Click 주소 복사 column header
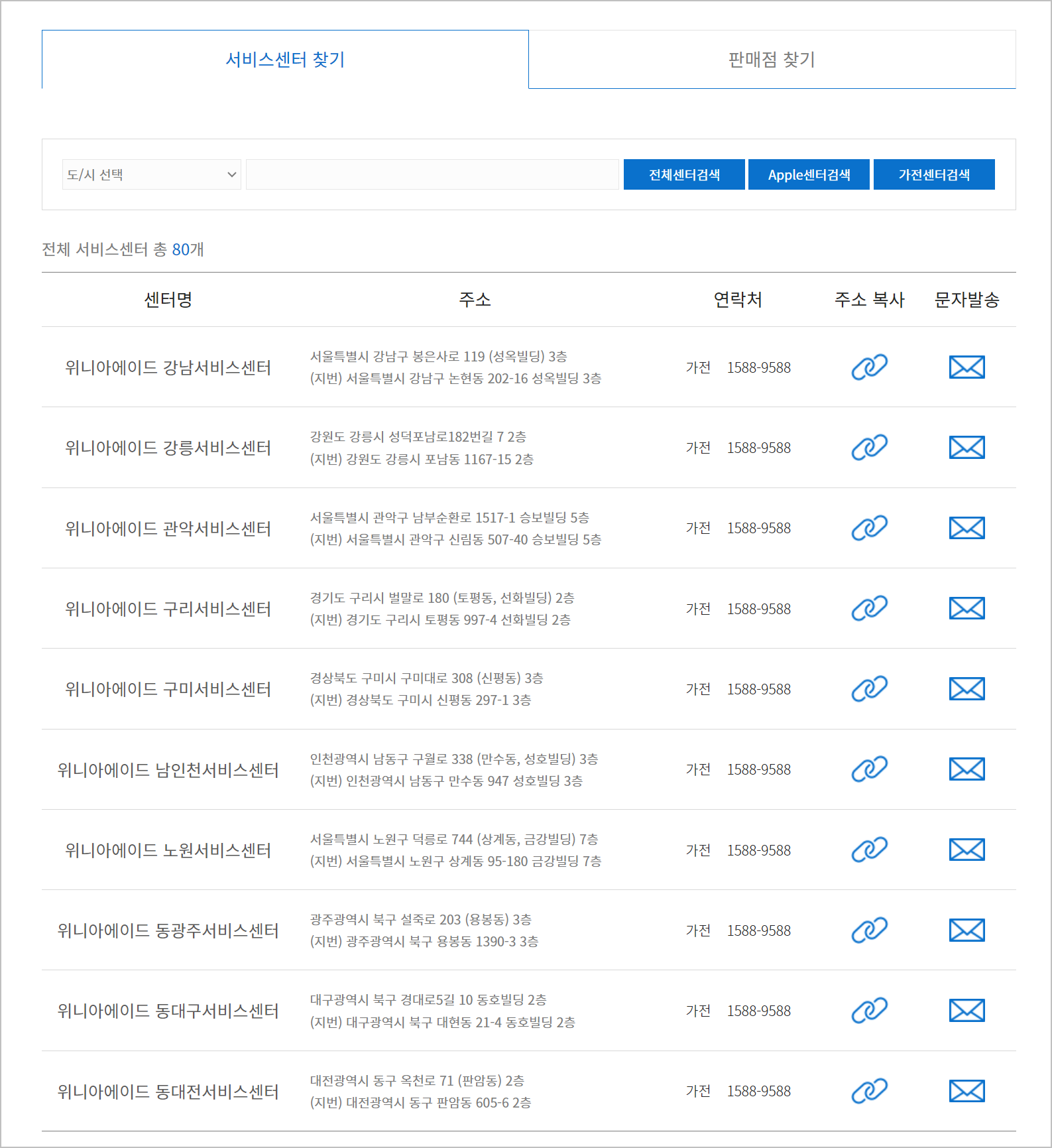 tap(869, 299)
